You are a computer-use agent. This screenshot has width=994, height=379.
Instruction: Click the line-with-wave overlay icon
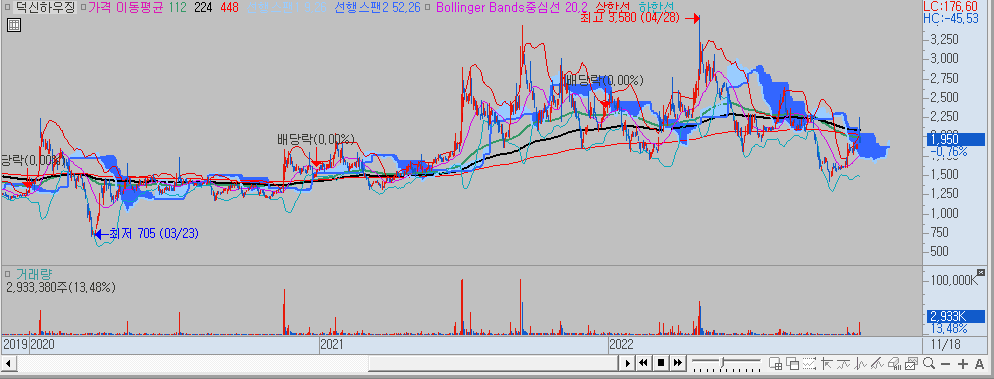(x=843, y=363)
